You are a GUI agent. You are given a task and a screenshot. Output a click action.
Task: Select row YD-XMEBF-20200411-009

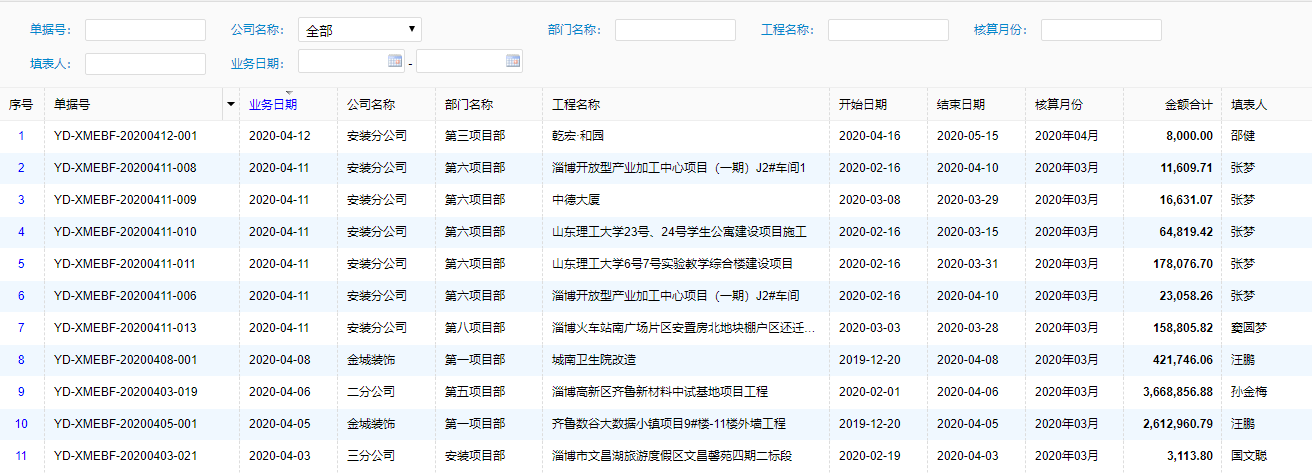(x=656, y=200)
